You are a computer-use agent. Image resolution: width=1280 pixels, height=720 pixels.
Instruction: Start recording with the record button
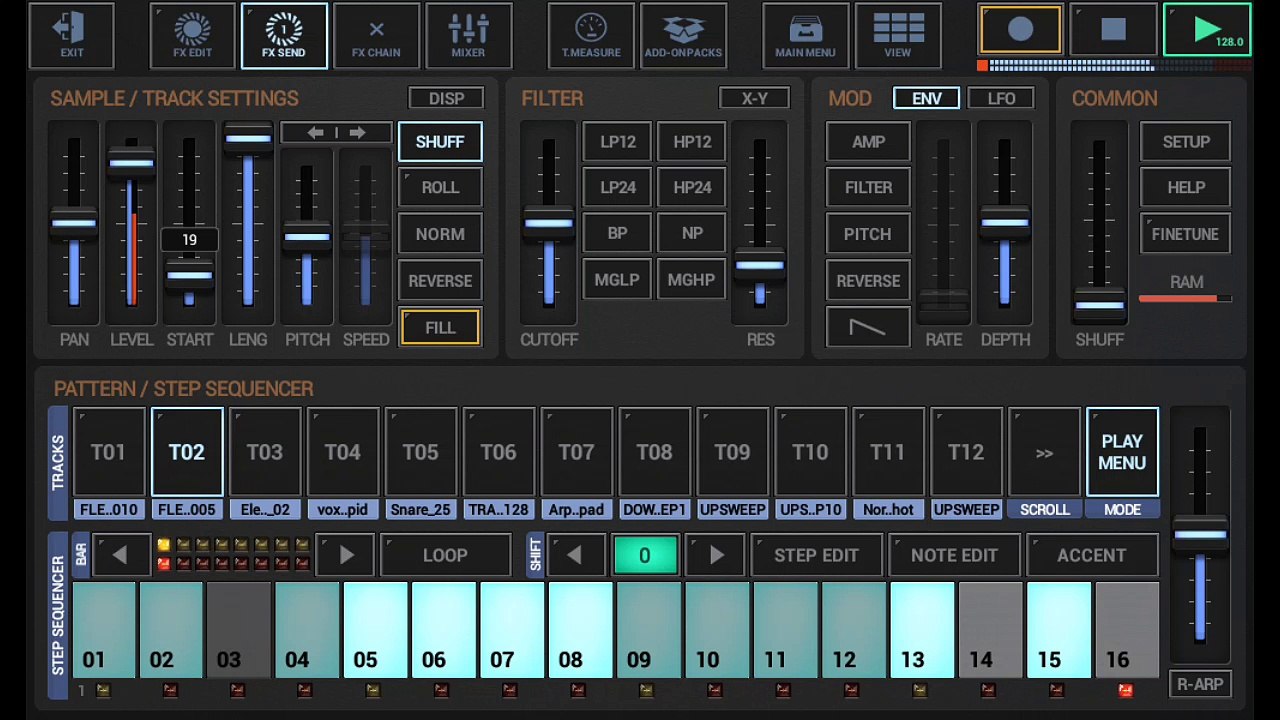(1020, 29)
